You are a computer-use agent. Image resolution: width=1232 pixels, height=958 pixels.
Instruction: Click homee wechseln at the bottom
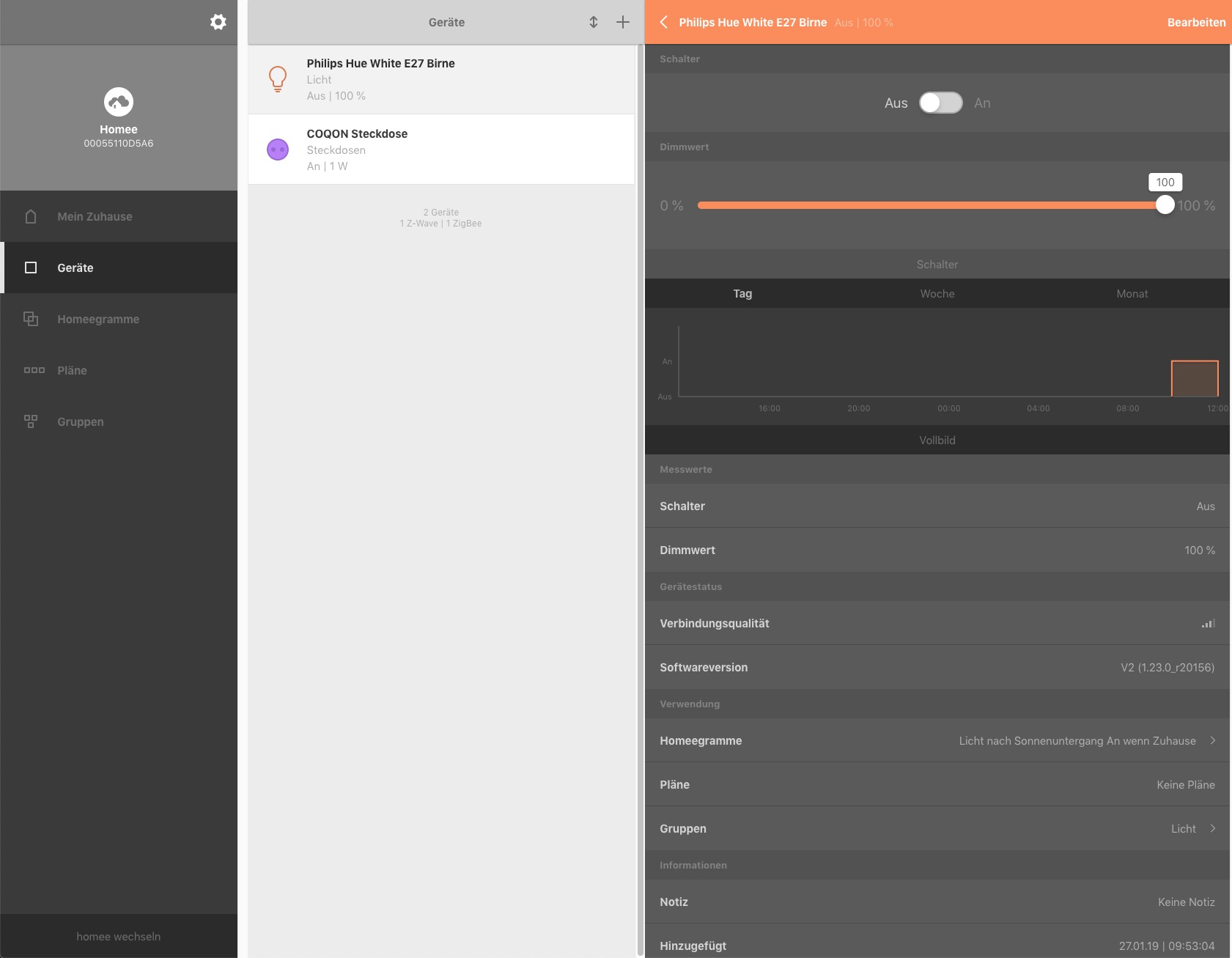(x=119, y=937)
